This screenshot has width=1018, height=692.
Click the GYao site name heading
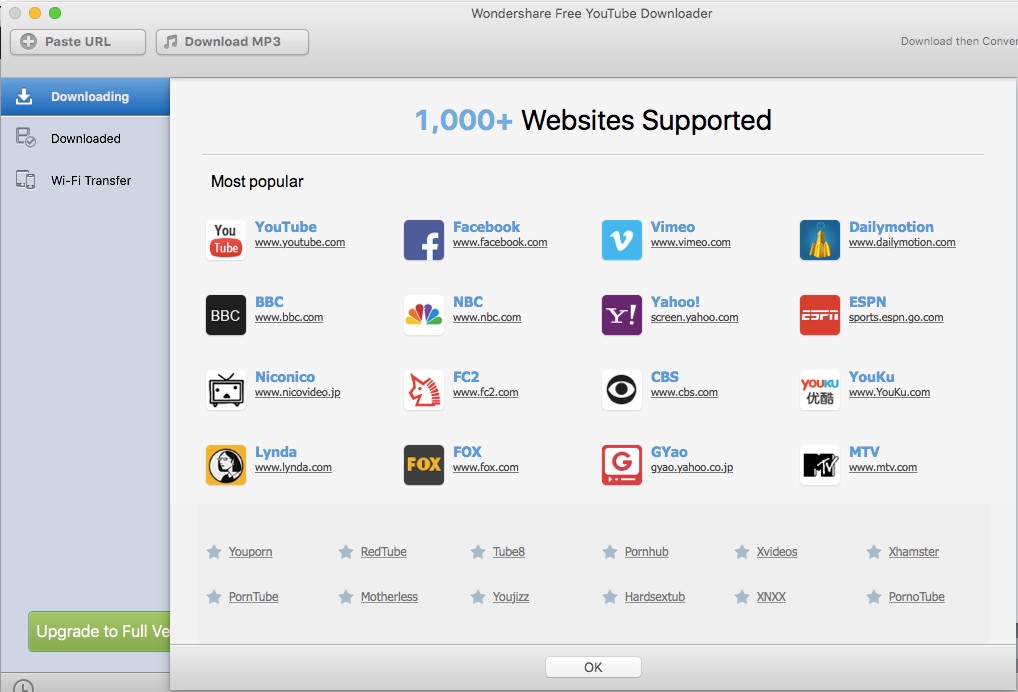pyautogui.click(x=669, y=452)
